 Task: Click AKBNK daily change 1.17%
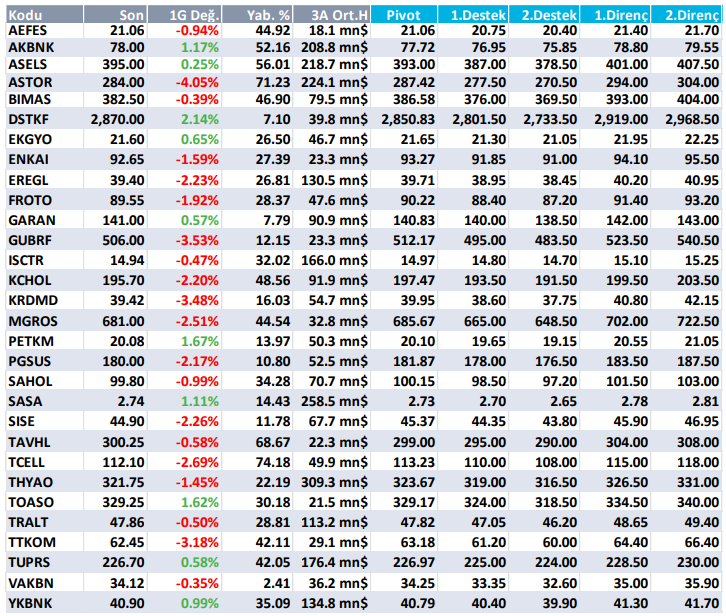tap(200, 48)
